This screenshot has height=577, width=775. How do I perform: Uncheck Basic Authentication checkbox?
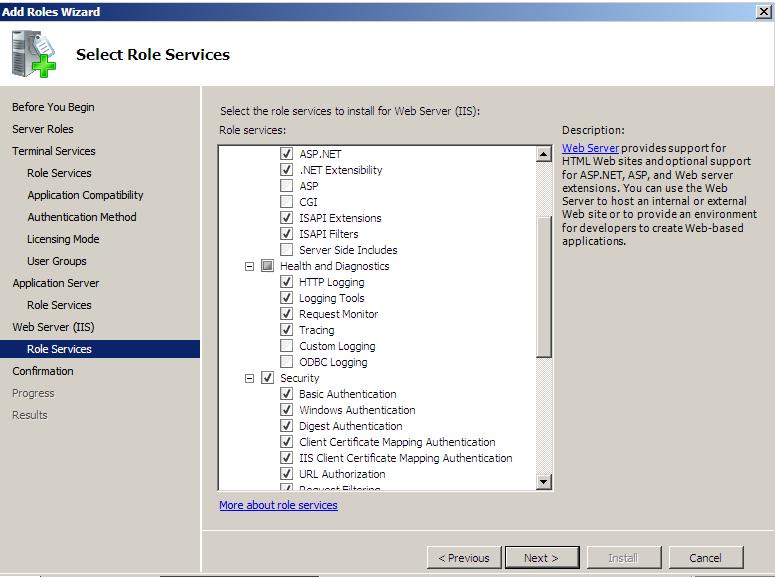pyautogui.click(x=287, y=394)
